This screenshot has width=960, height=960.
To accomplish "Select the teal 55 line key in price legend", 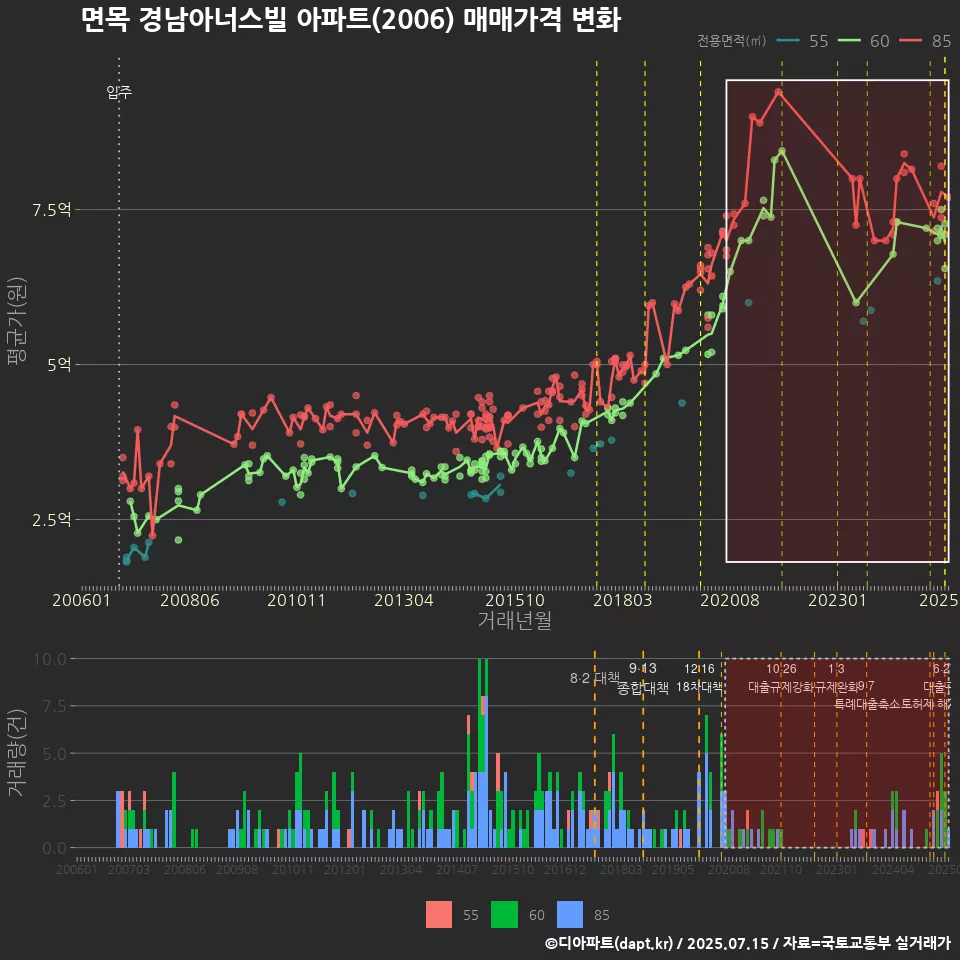I will point(788,41).
